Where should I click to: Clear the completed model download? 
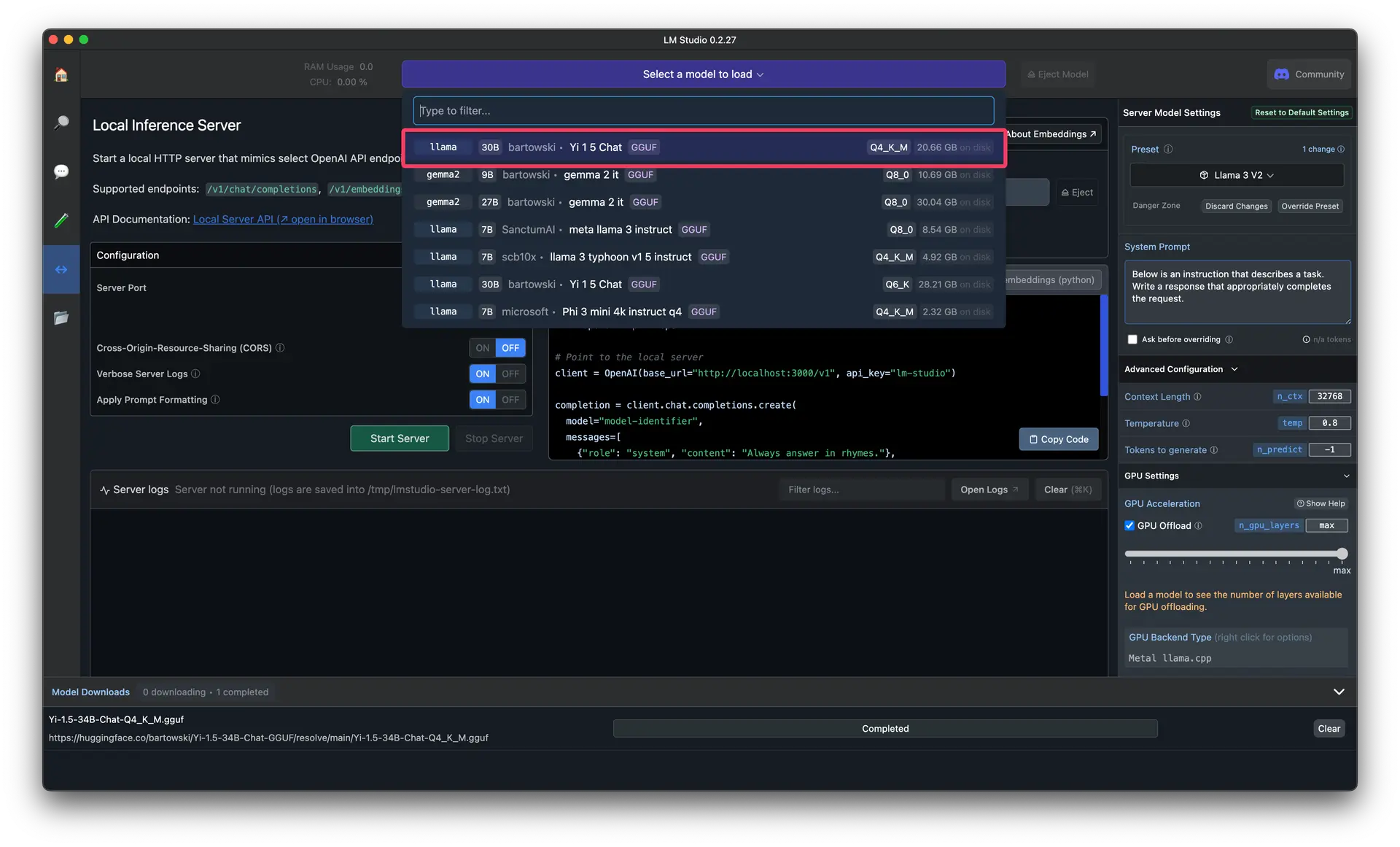[x=1329, y=730]
